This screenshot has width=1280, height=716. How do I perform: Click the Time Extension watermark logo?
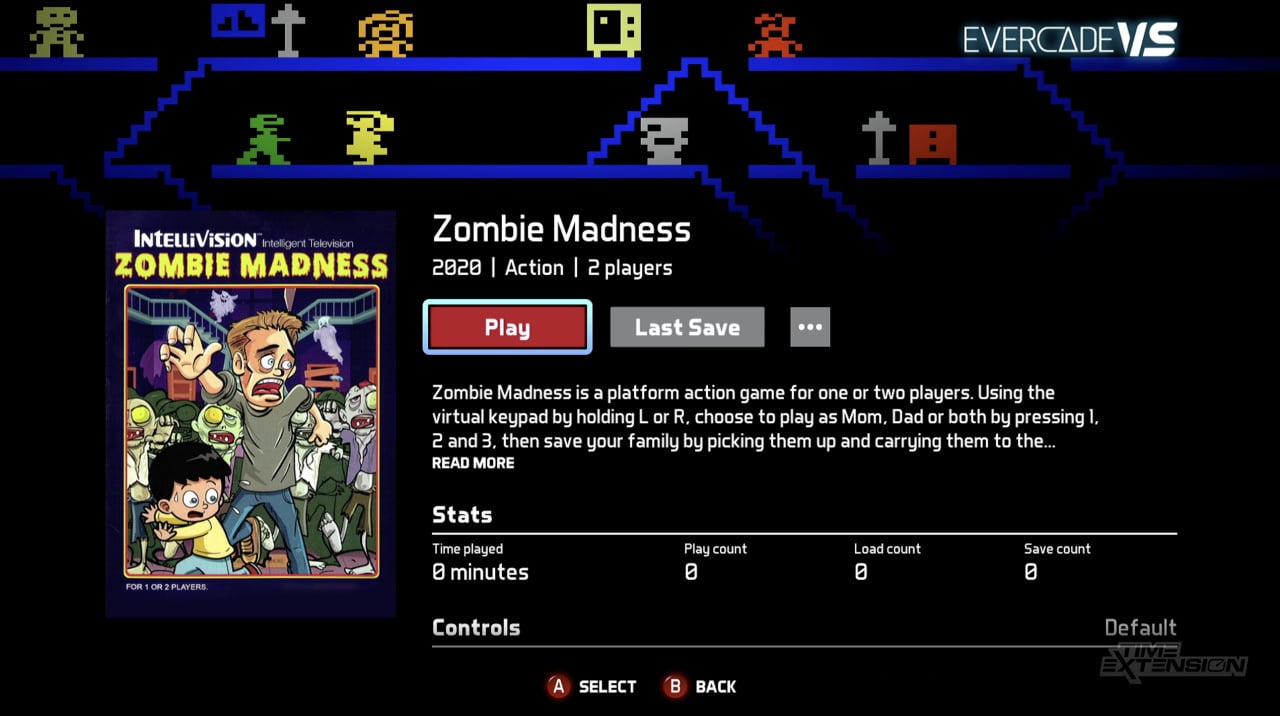(1174, 661)
